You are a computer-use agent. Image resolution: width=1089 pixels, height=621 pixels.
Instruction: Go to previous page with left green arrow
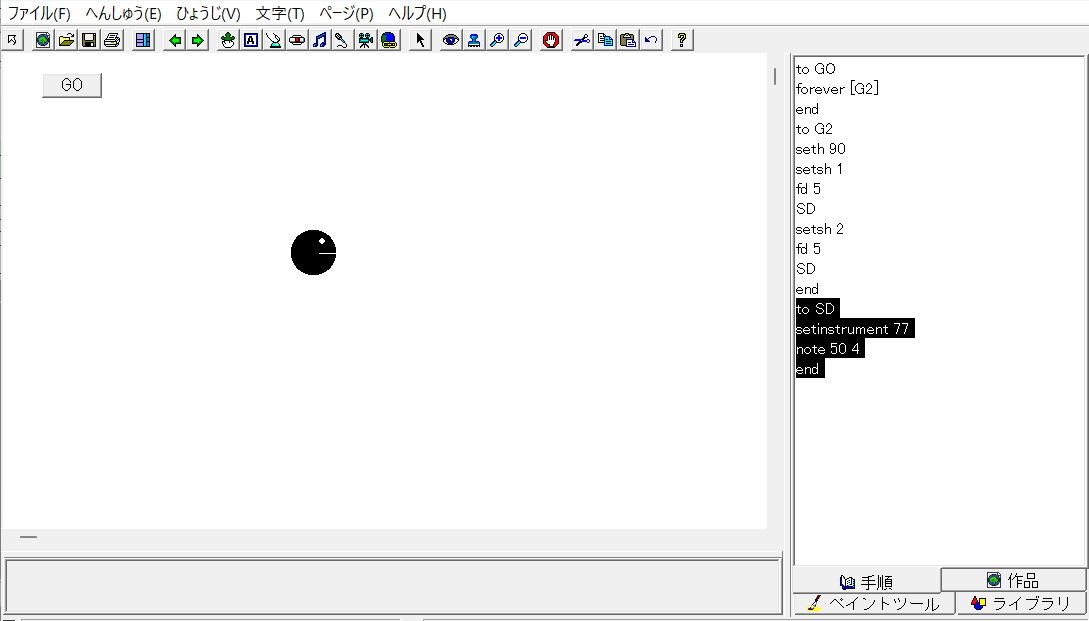click(x=175, y=40)
